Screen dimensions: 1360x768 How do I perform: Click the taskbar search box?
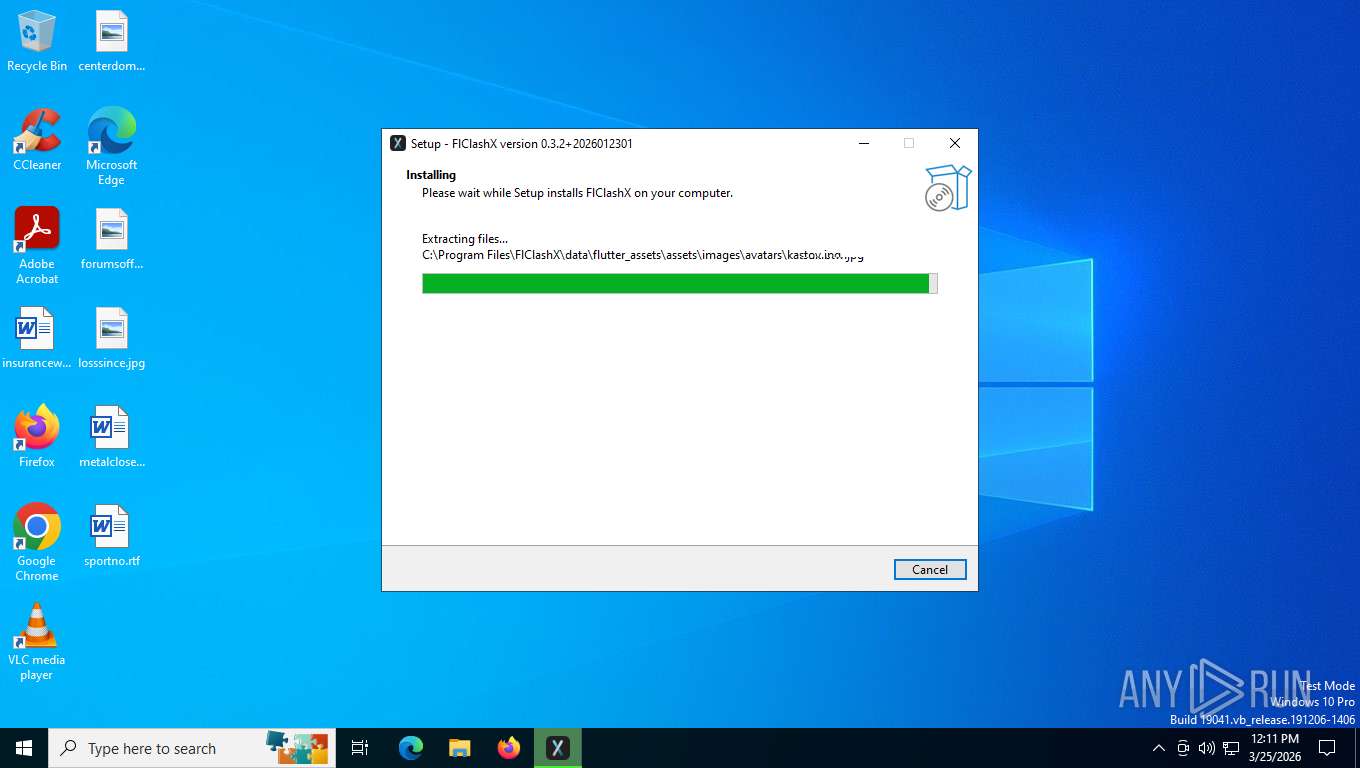192,748
